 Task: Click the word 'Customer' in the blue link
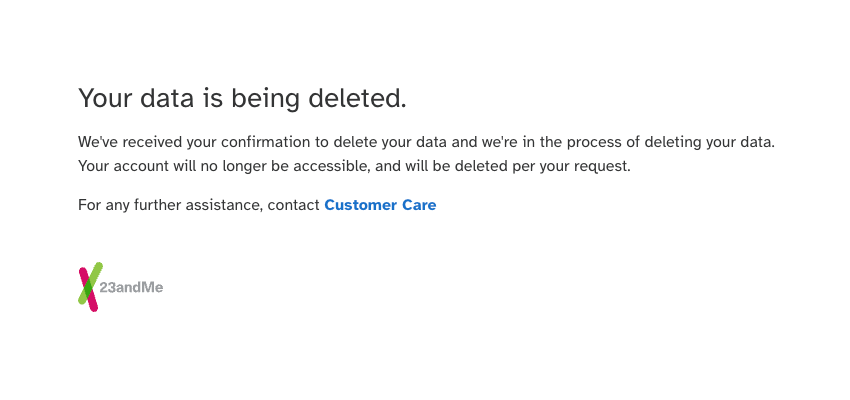coord(360,205)
